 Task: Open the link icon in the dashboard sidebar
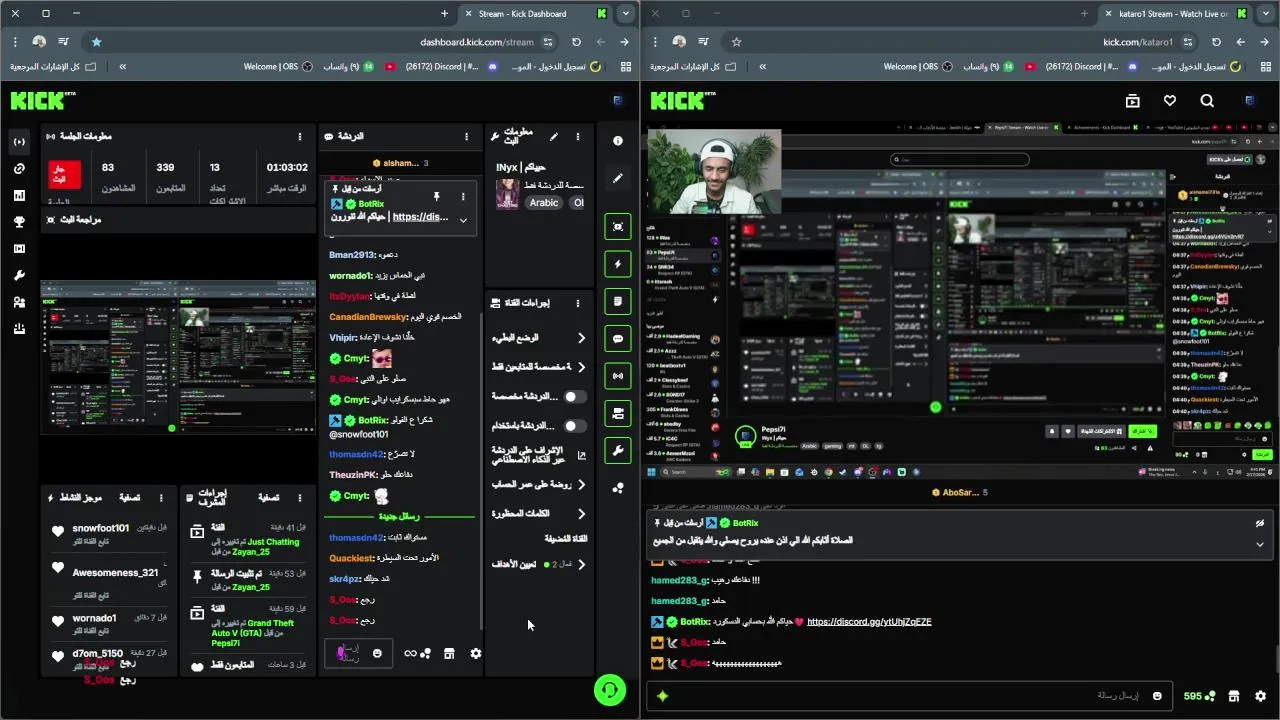point(19,169)
